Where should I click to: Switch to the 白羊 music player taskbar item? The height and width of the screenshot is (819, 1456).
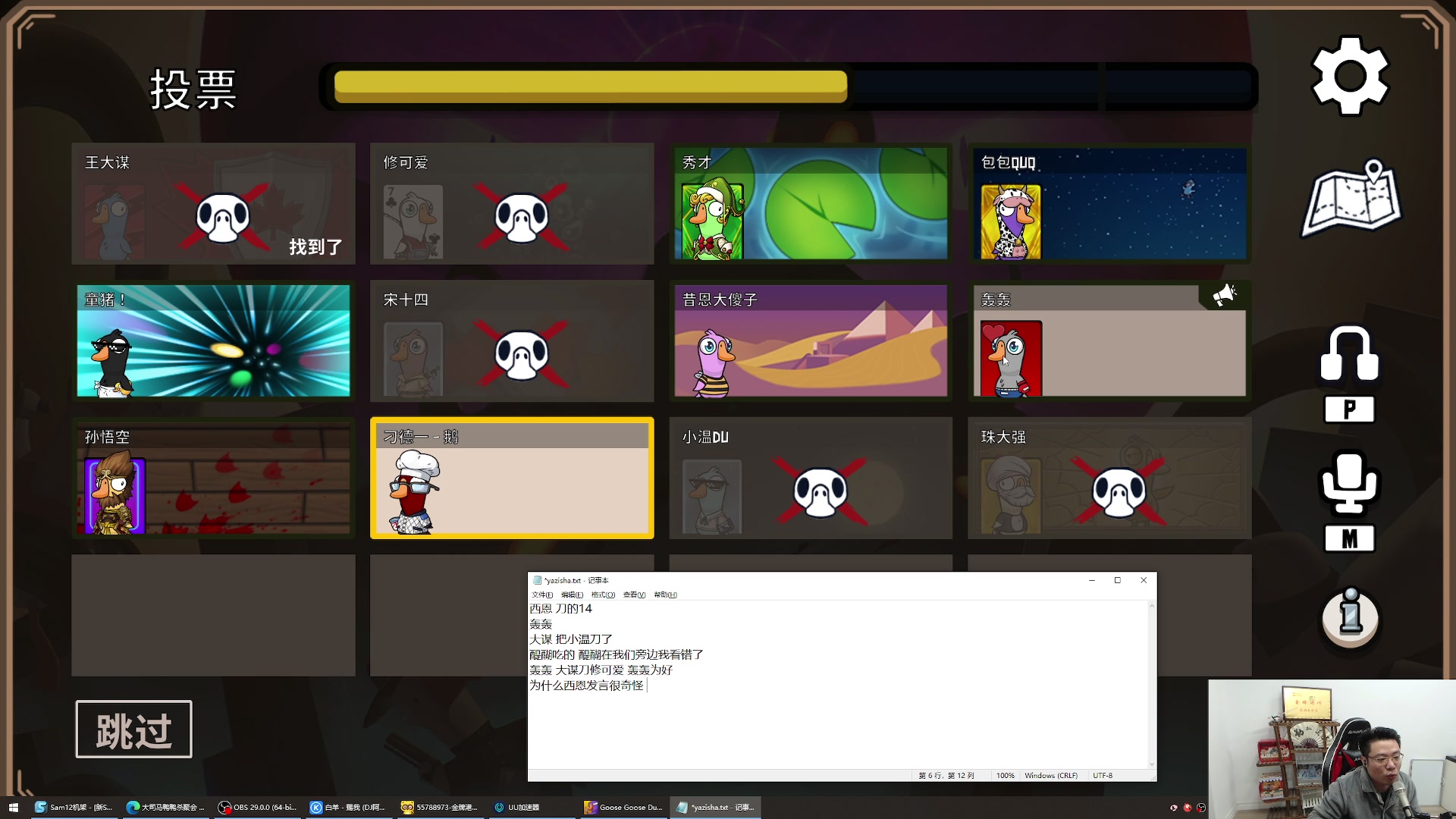[x=350, y=808]
